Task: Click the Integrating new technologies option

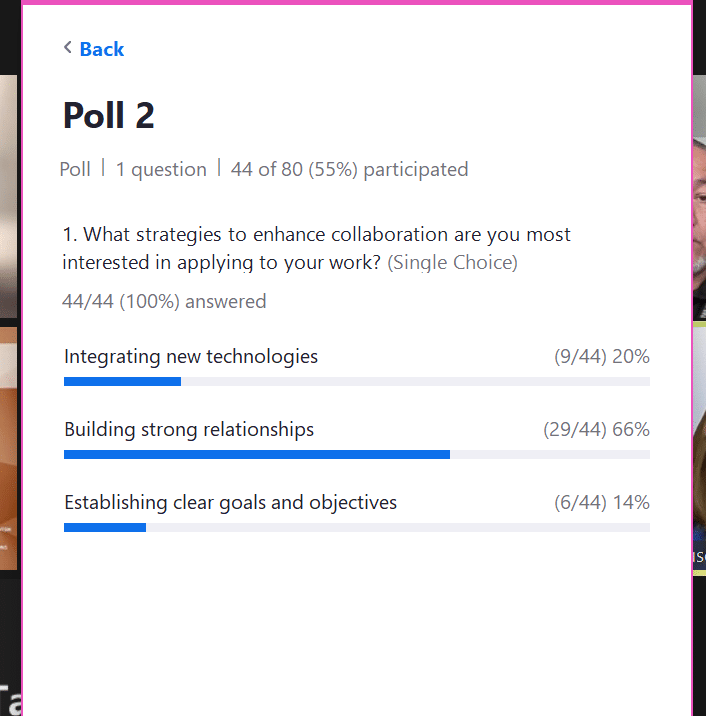Action: click(x=191, y=357)
